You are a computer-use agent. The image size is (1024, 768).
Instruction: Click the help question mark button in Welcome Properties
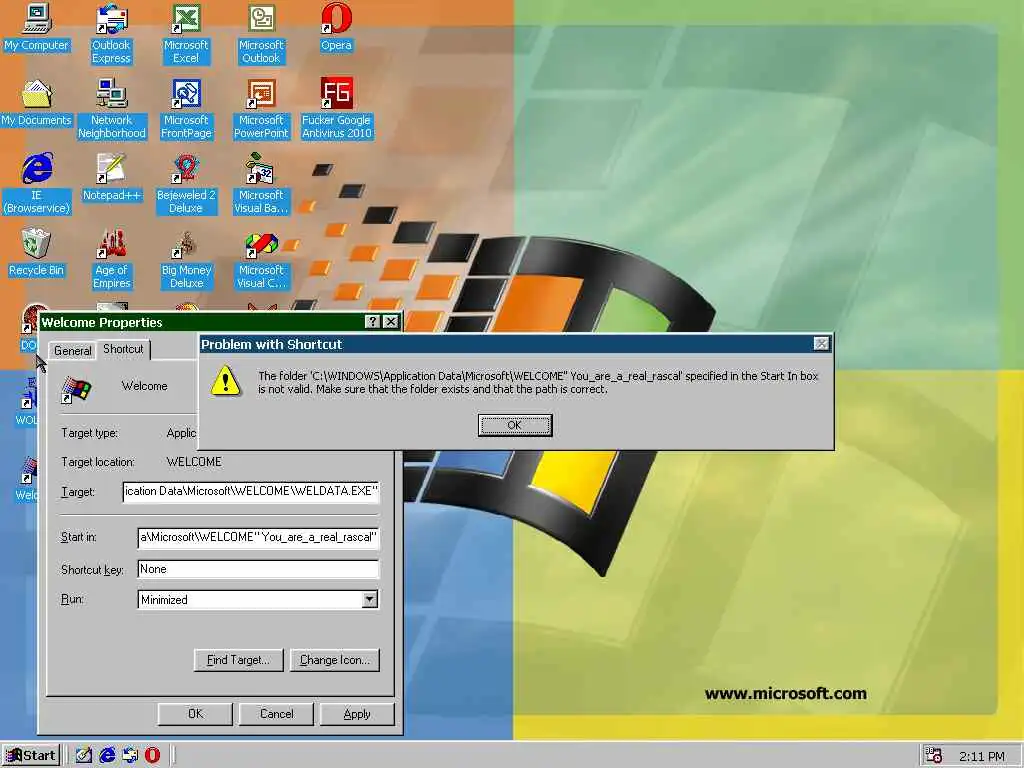point(372,321)
